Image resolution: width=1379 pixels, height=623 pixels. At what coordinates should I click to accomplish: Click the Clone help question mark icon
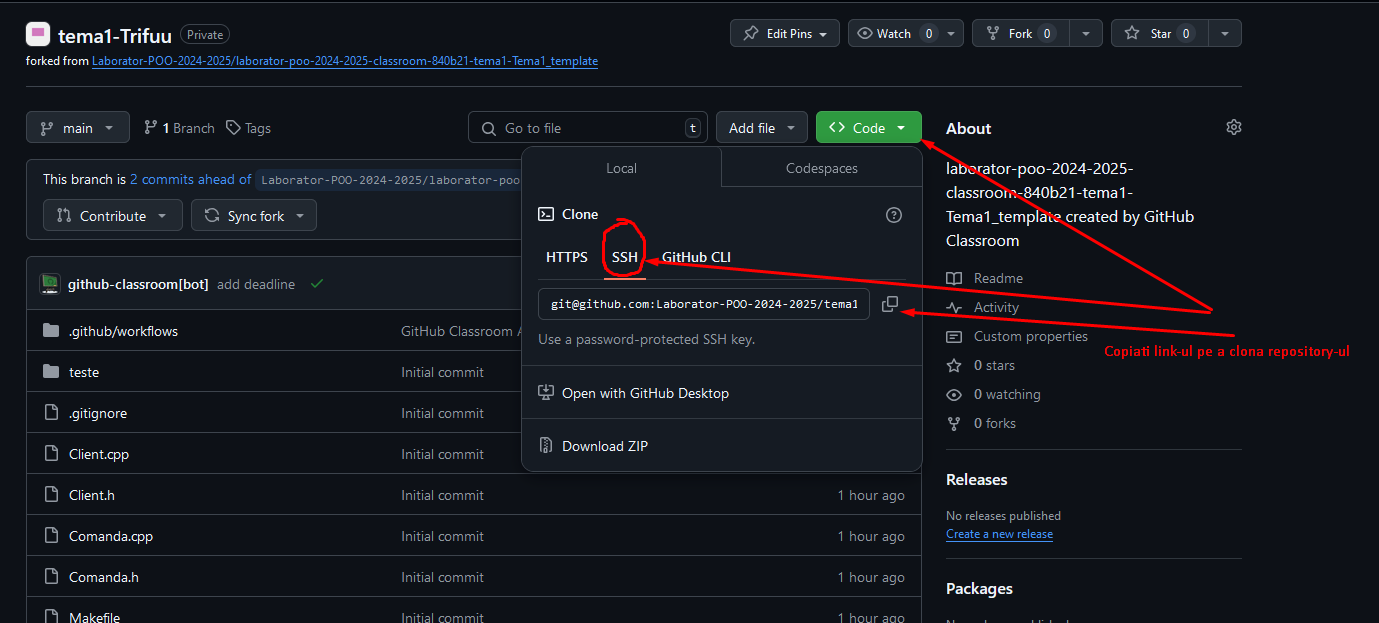(894, 214)
